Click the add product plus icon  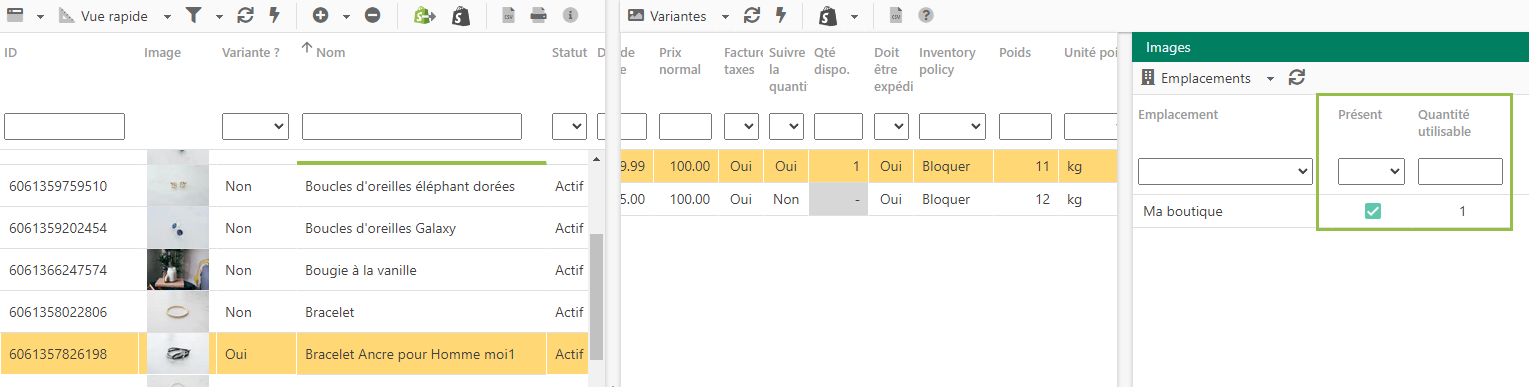point(320,16)
